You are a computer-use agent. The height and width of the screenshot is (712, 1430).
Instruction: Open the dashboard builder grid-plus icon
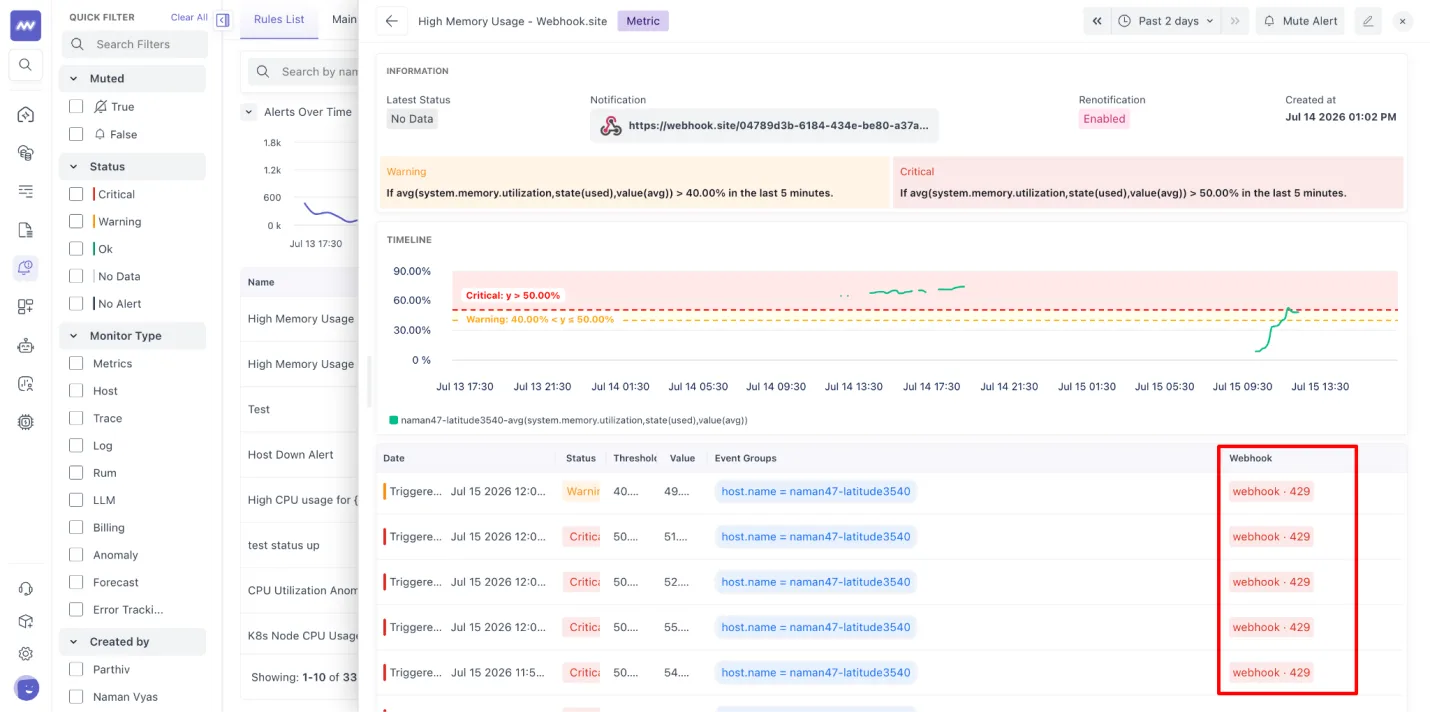tap(26, 307)
